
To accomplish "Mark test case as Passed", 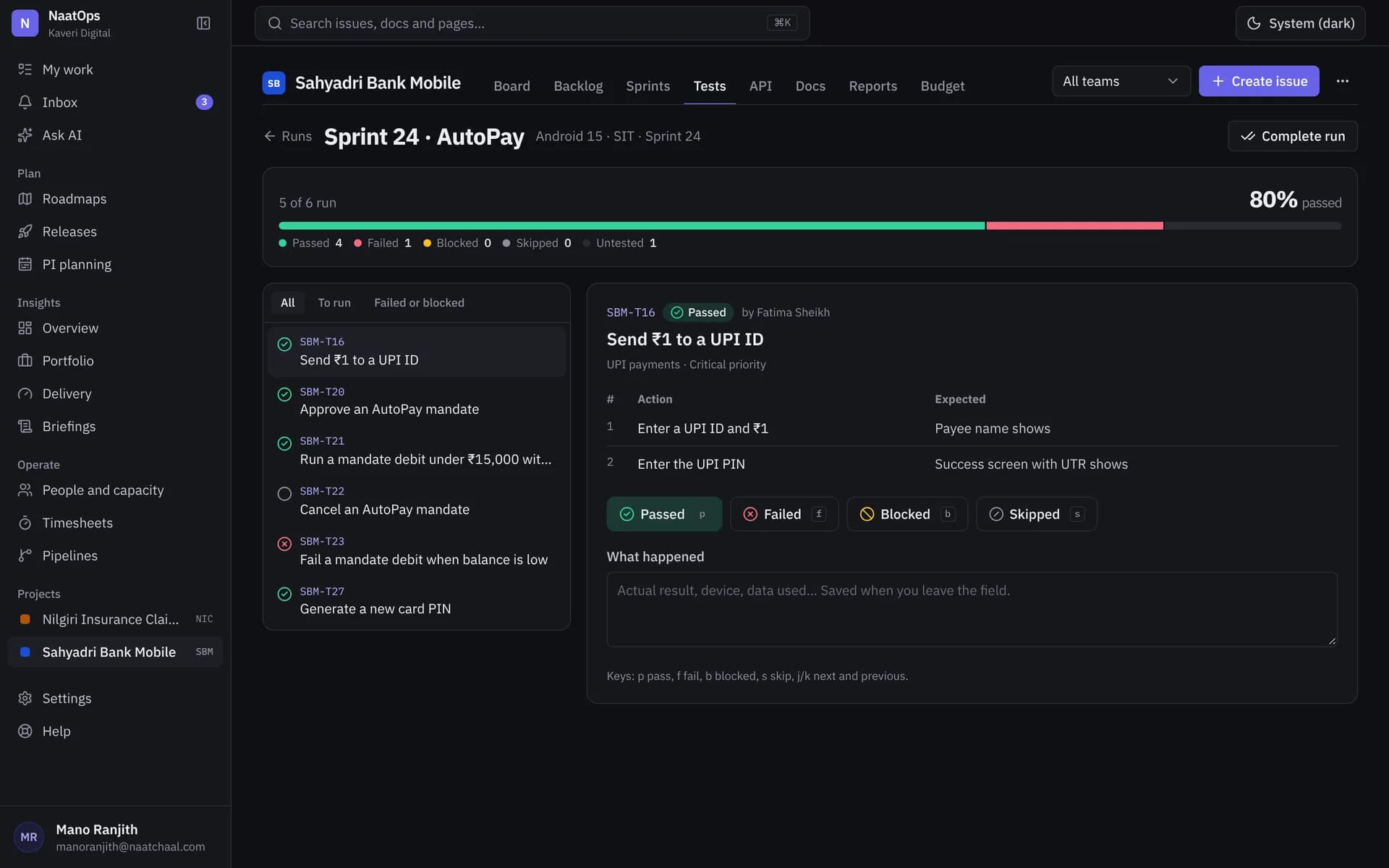I will (x=664, y=514).
